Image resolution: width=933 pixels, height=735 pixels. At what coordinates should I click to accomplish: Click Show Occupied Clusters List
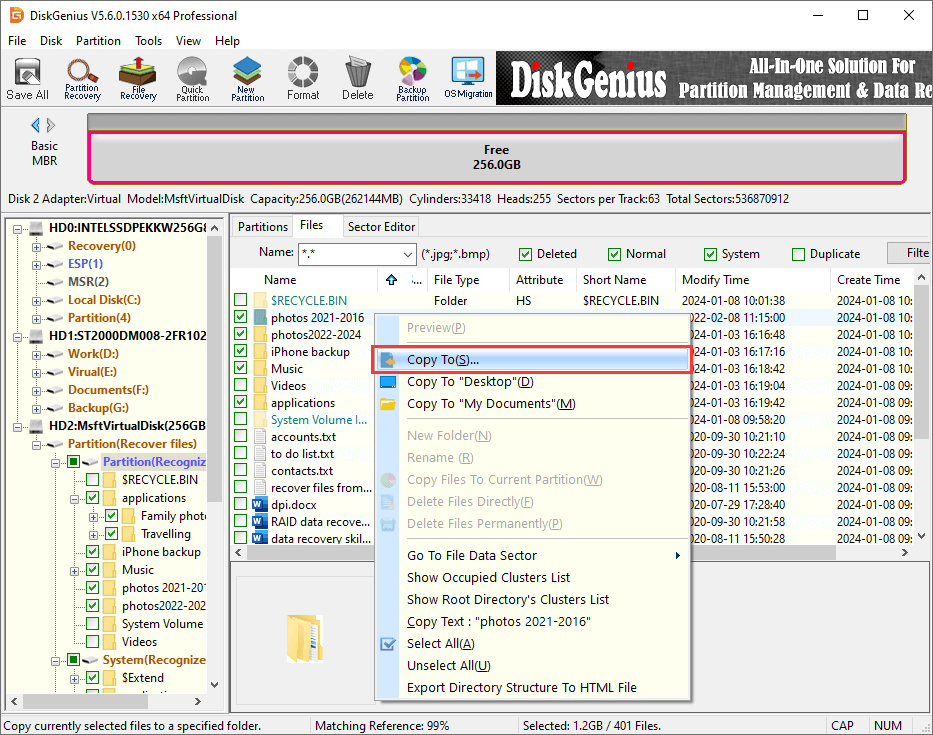(x=532, y=578)
